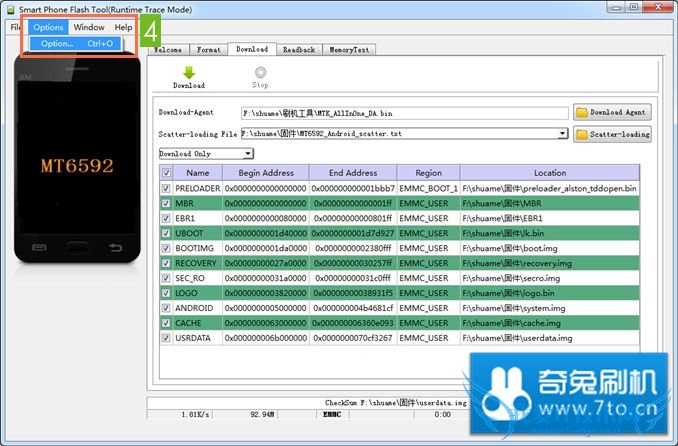This screenshot has width=678, height=446.
Task: Toggle the select-all checkbox in table header
Action: 166,172
